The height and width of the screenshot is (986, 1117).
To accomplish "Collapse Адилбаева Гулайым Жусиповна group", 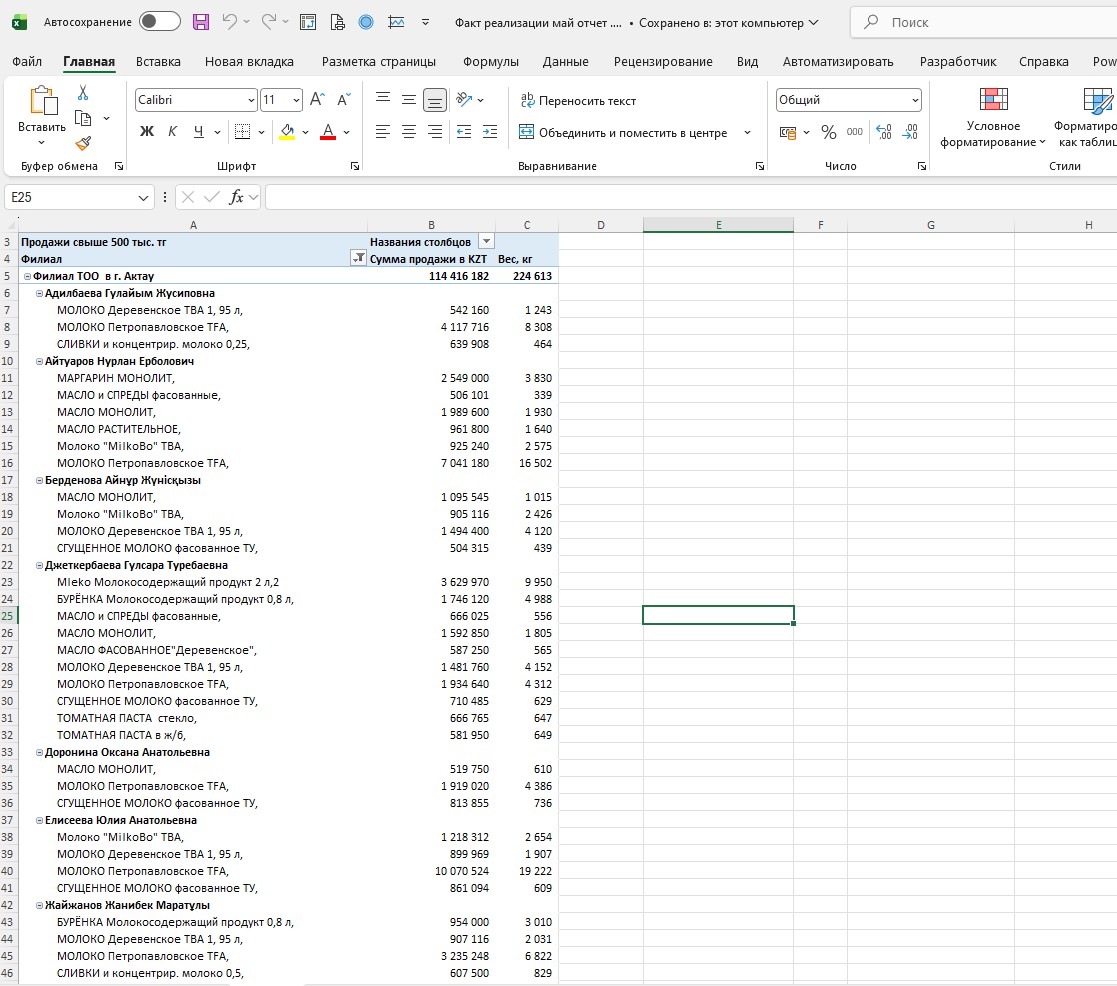I will [x=40, y=294].
